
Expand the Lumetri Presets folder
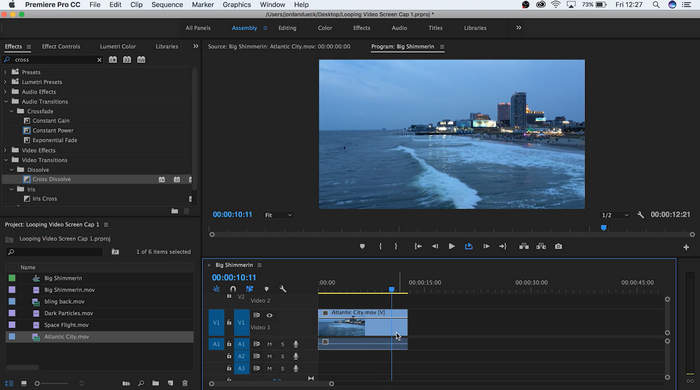click(5, 82)
